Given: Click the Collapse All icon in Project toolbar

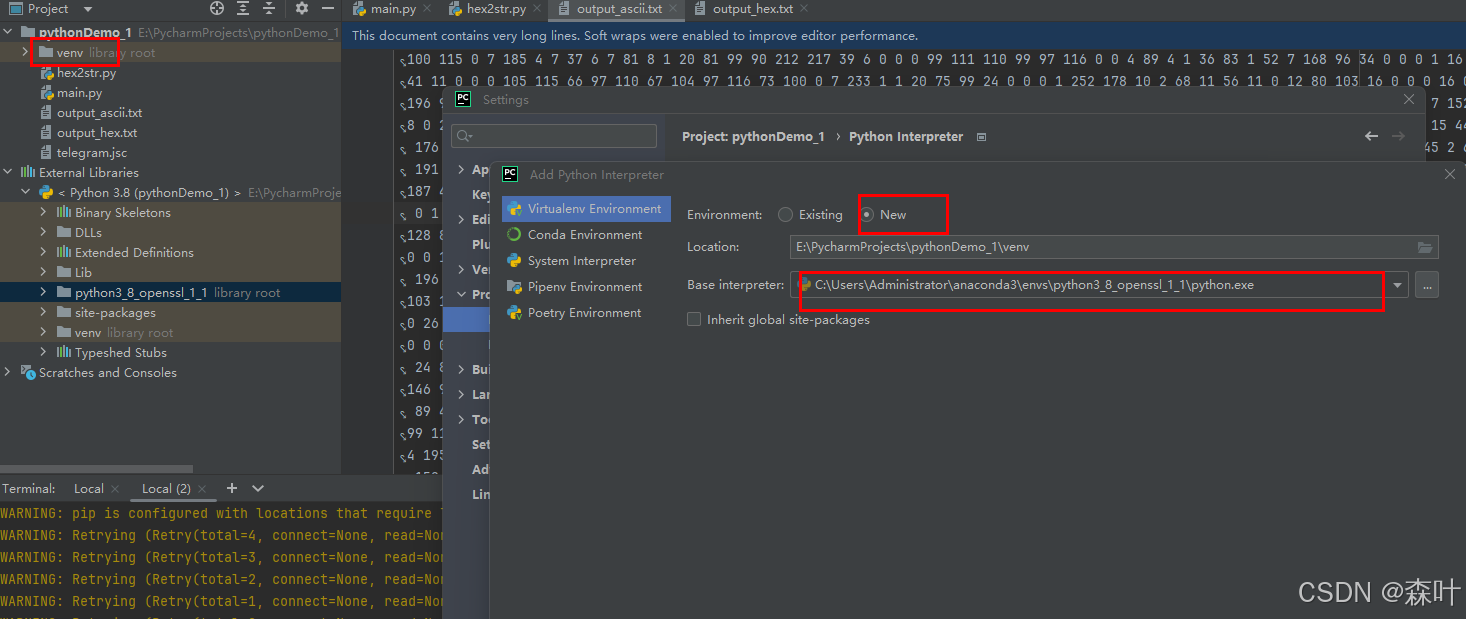Looking at the screenshot, I should point(267,8).
